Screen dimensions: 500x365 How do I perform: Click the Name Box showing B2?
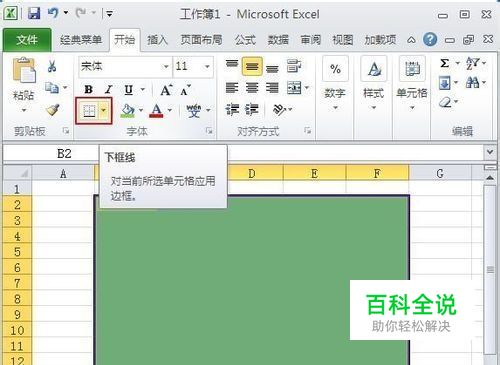pos(64,153)
